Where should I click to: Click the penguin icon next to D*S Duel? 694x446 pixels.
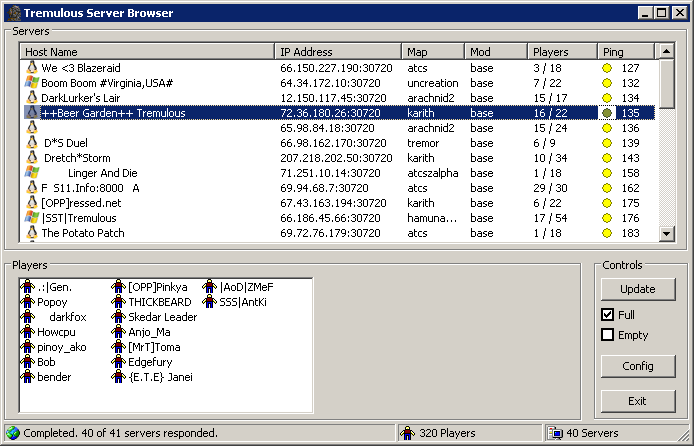[x=31, y=142]
